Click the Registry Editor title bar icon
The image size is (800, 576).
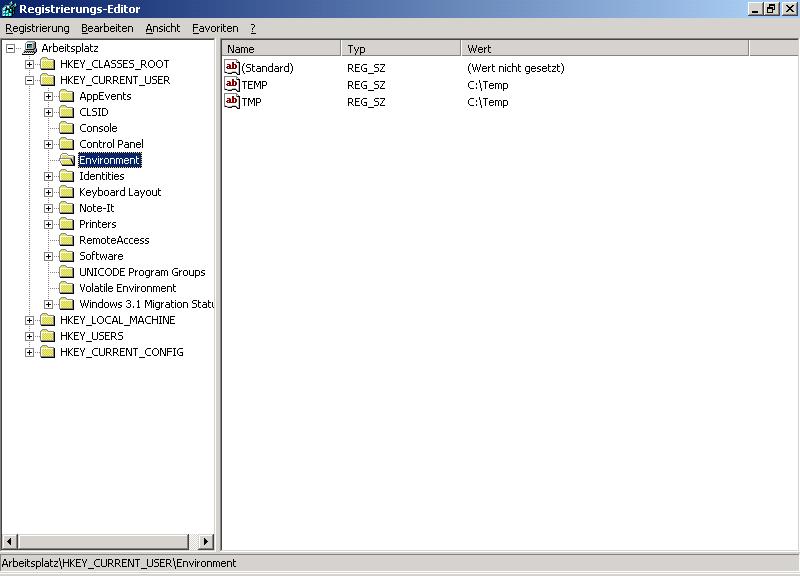tap(9, 9)
